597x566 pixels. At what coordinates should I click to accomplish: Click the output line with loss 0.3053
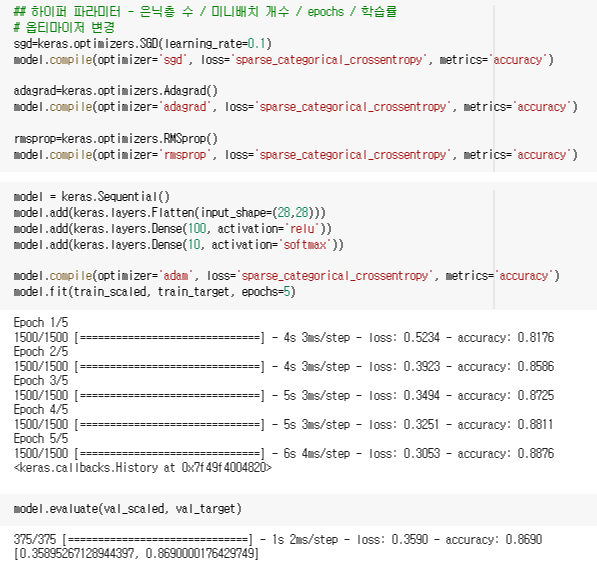284,453
